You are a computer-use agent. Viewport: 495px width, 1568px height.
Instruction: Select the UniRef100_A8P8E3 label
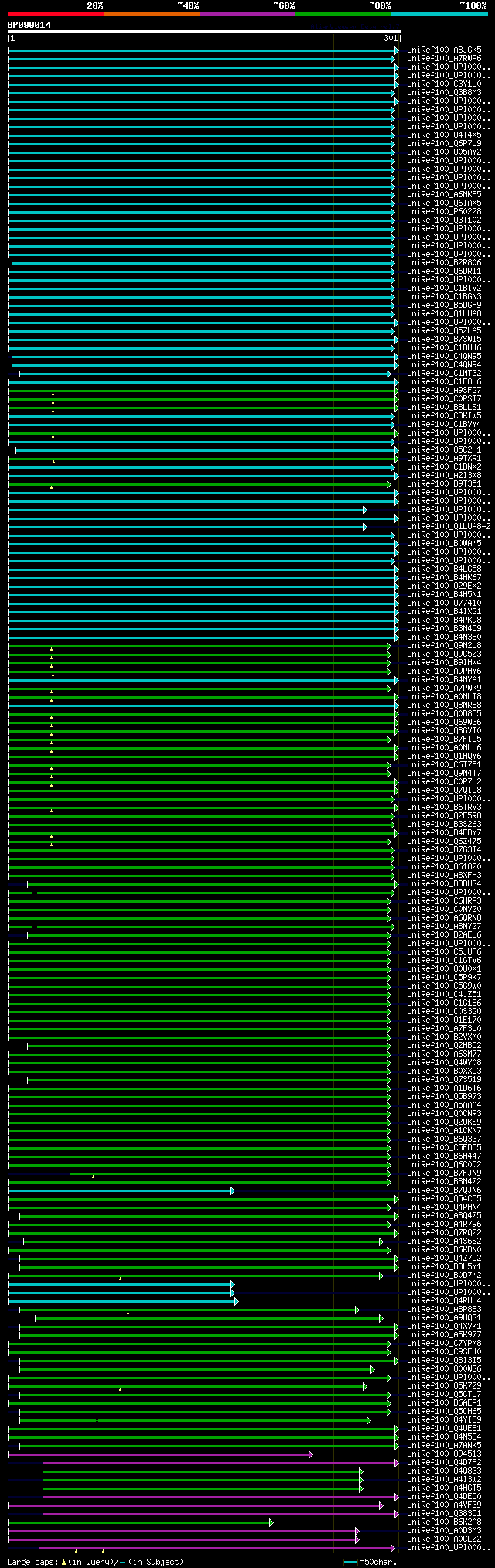(444, 1309)
